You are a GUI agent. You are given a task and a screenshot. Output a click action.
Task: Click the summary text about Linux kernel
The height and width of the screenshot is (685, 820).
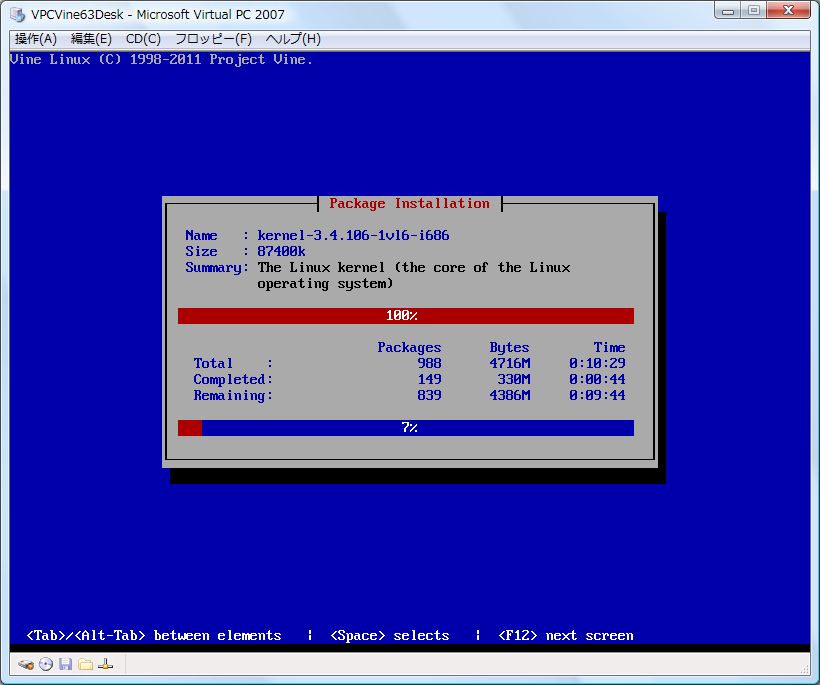414,276
